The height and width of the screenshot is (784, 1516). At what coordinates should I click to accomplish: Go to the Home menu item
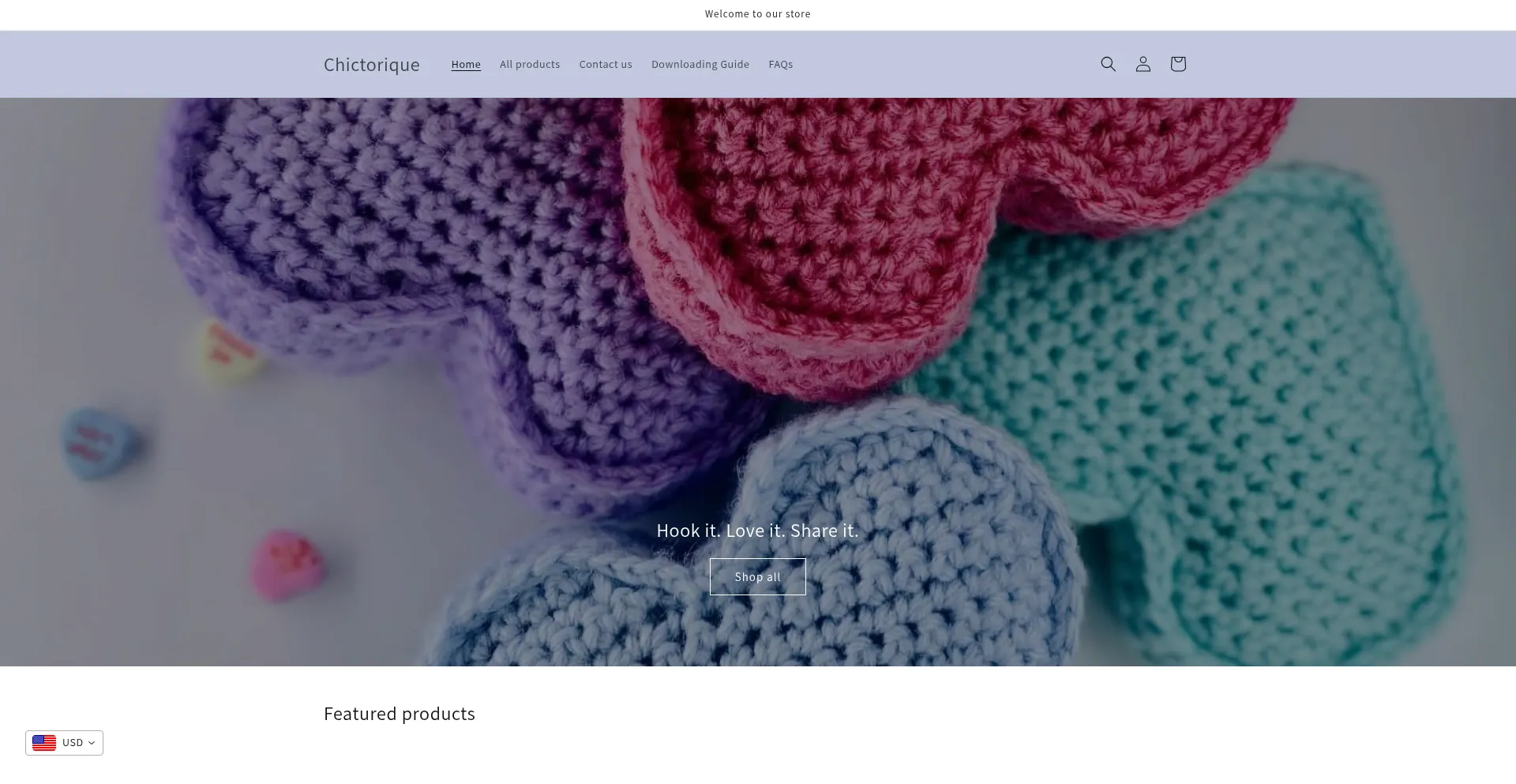tap(466, 65)
